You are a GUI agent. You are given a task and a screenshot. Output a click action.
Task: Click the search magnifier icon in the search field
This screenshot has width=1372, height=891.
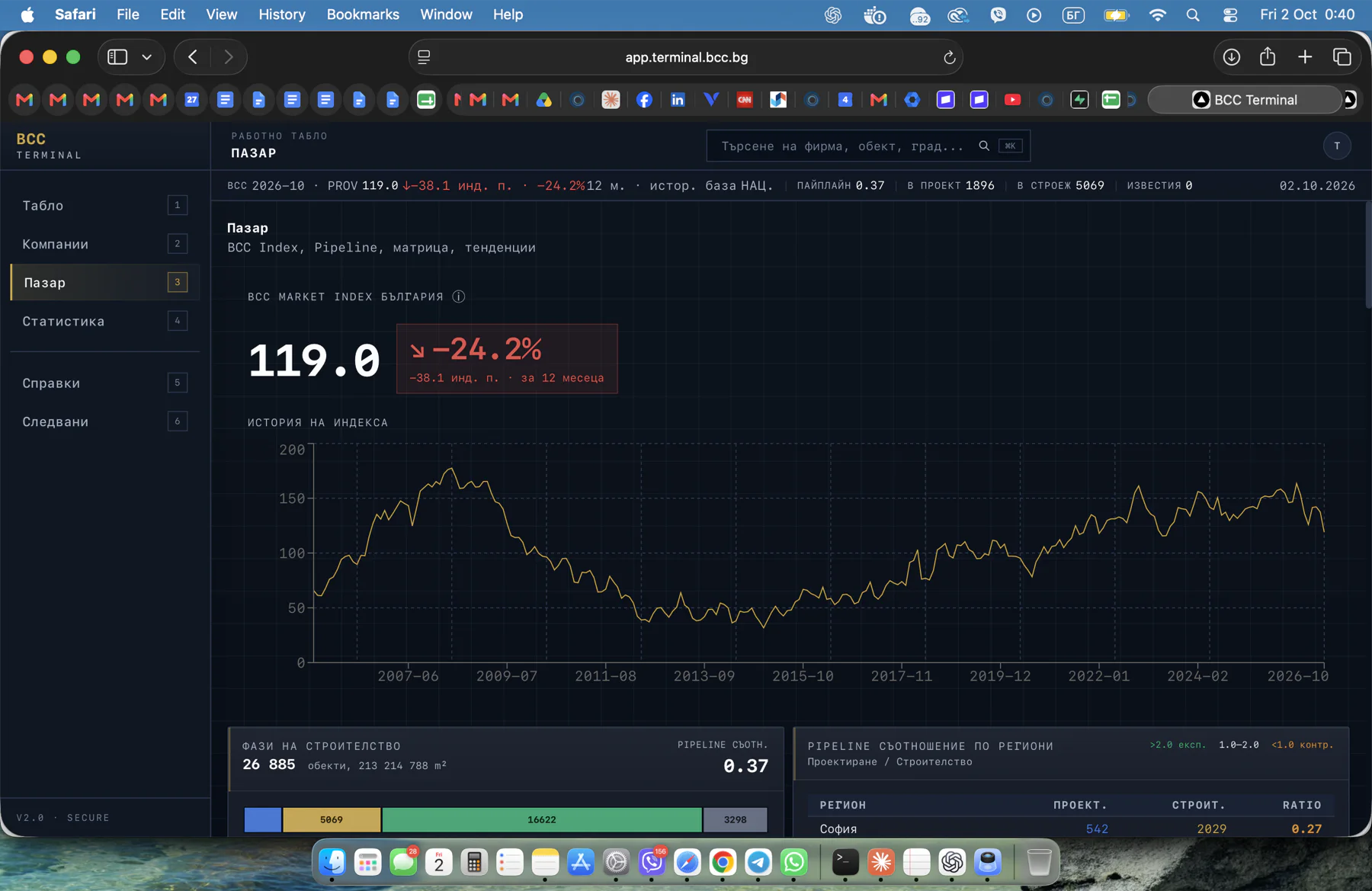[x=984, y=146]
